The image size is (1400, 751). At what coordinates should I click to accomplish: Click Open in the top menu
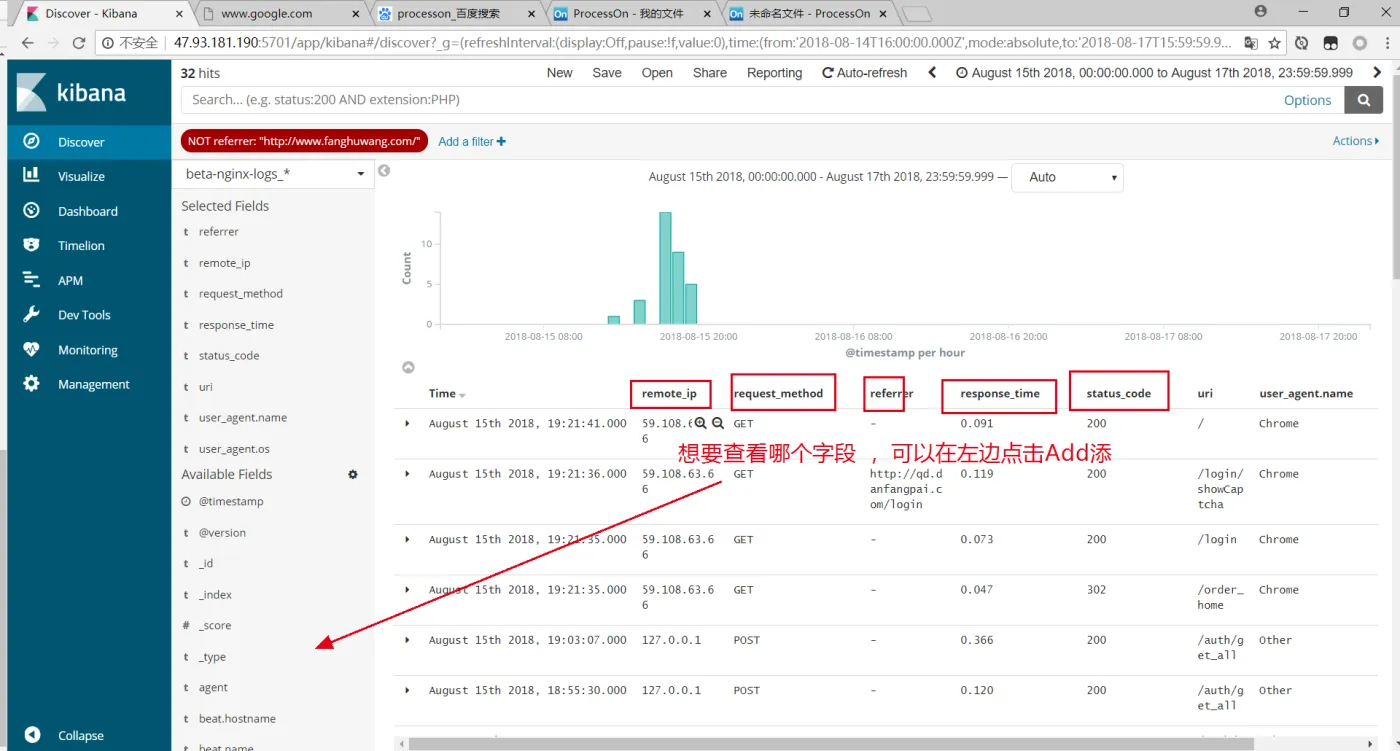[x=657, y=73]
